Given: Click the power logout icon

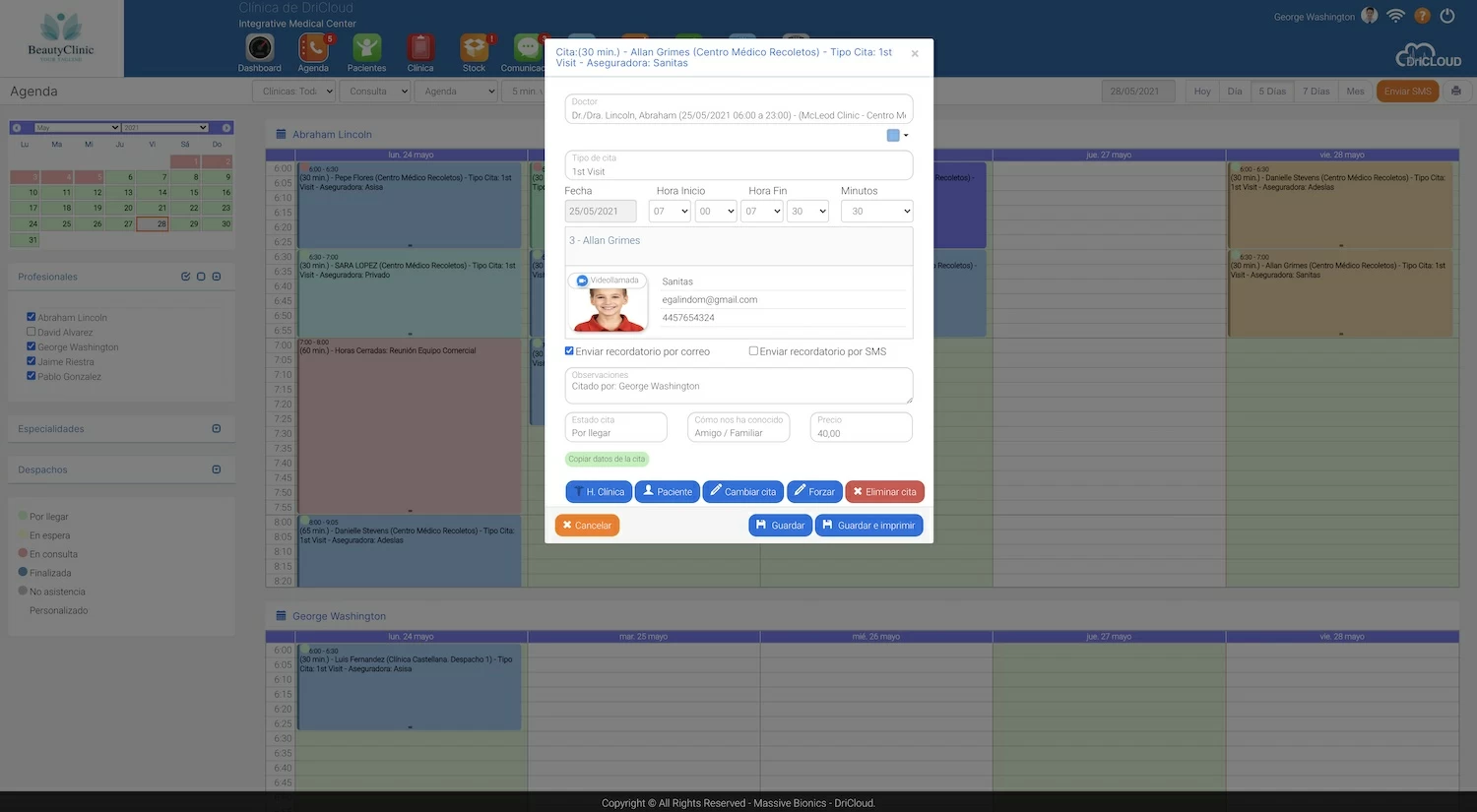Looking at the screenshot, I should coord(1446,16).
